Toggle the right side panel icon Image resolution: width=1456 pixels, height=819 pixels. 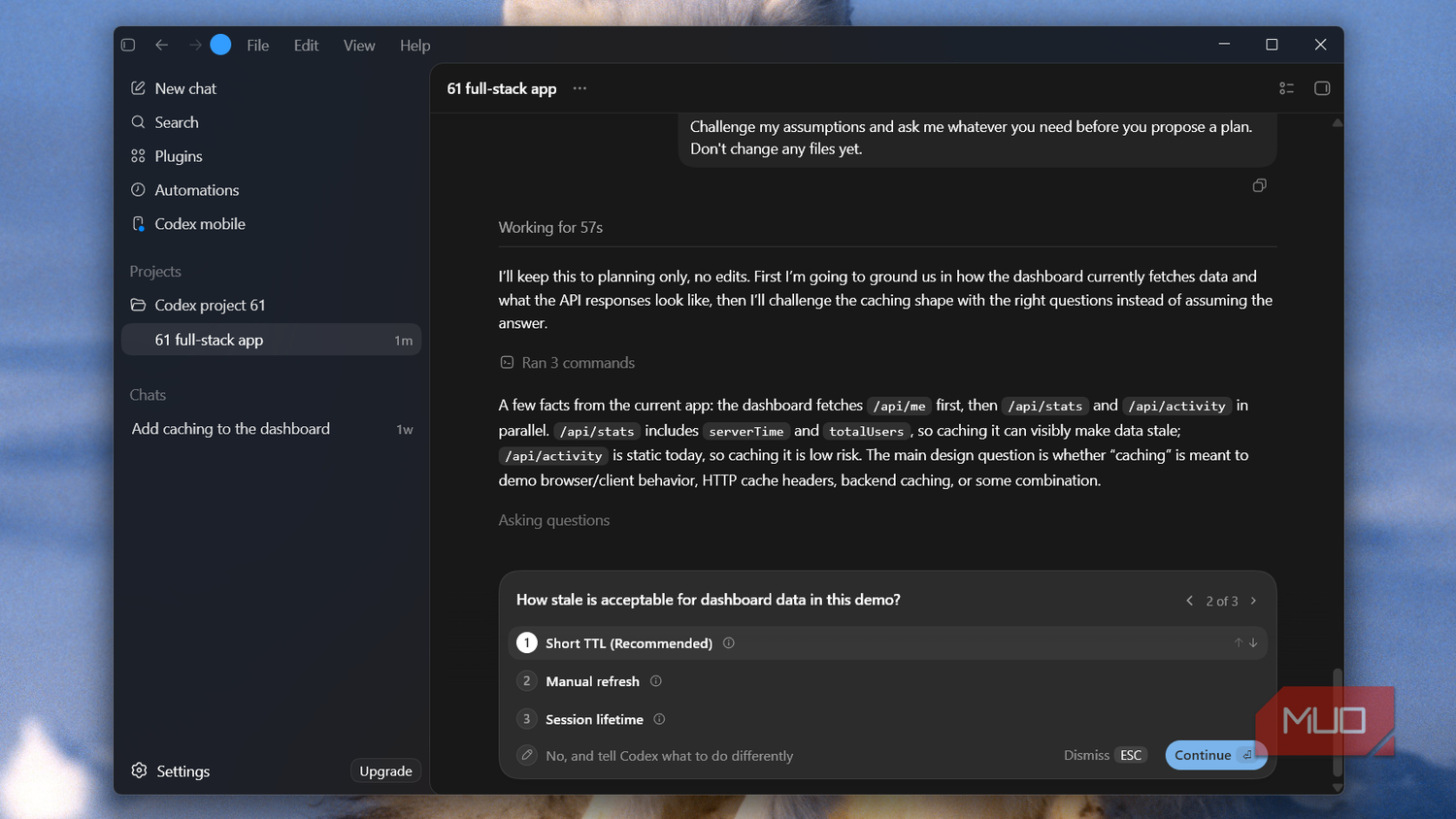click(x=1322, y=88)
